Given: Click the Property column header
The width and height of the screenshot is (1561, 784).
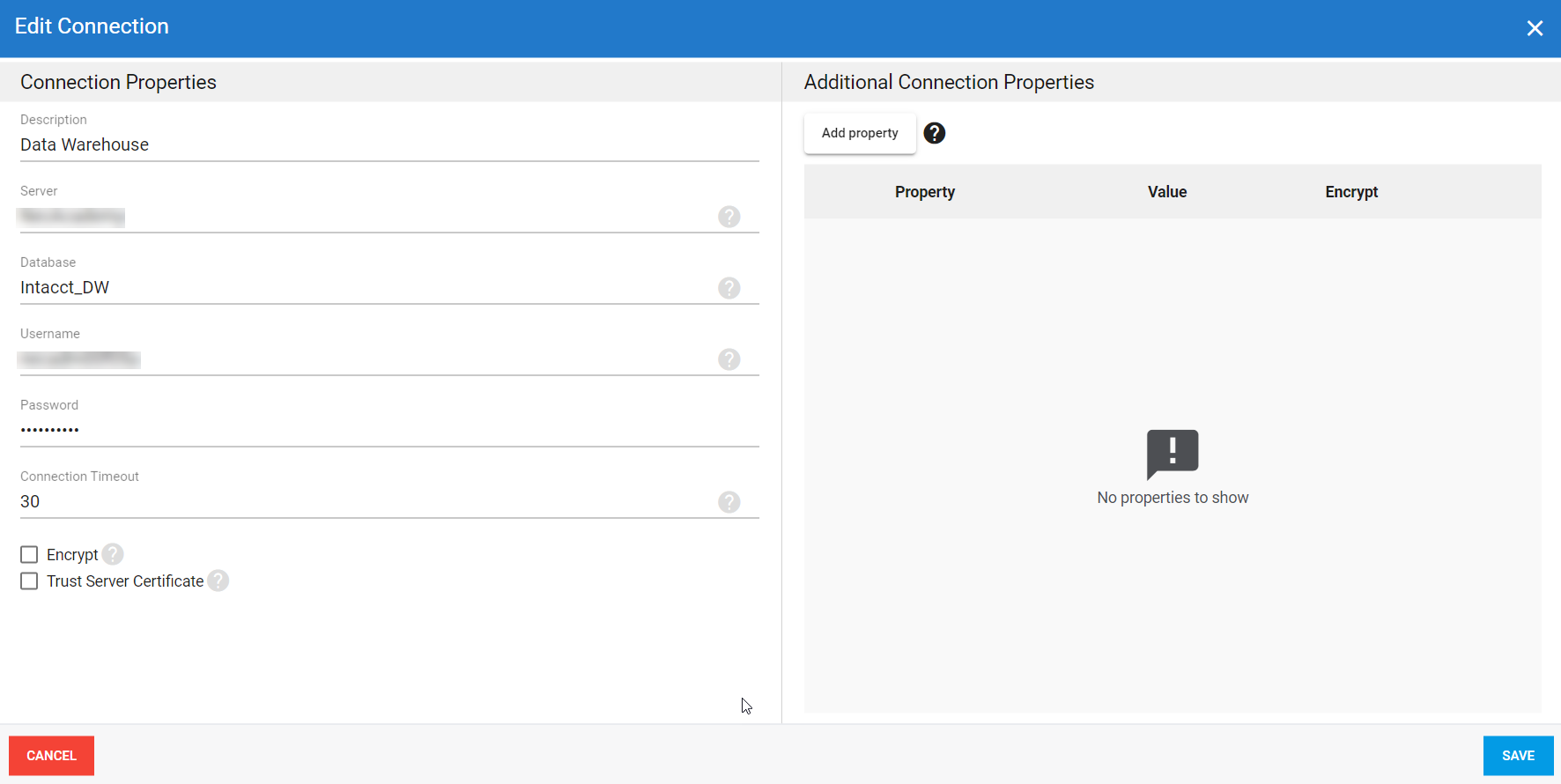Looking at the screenshot, I should [x=924, y=192].
